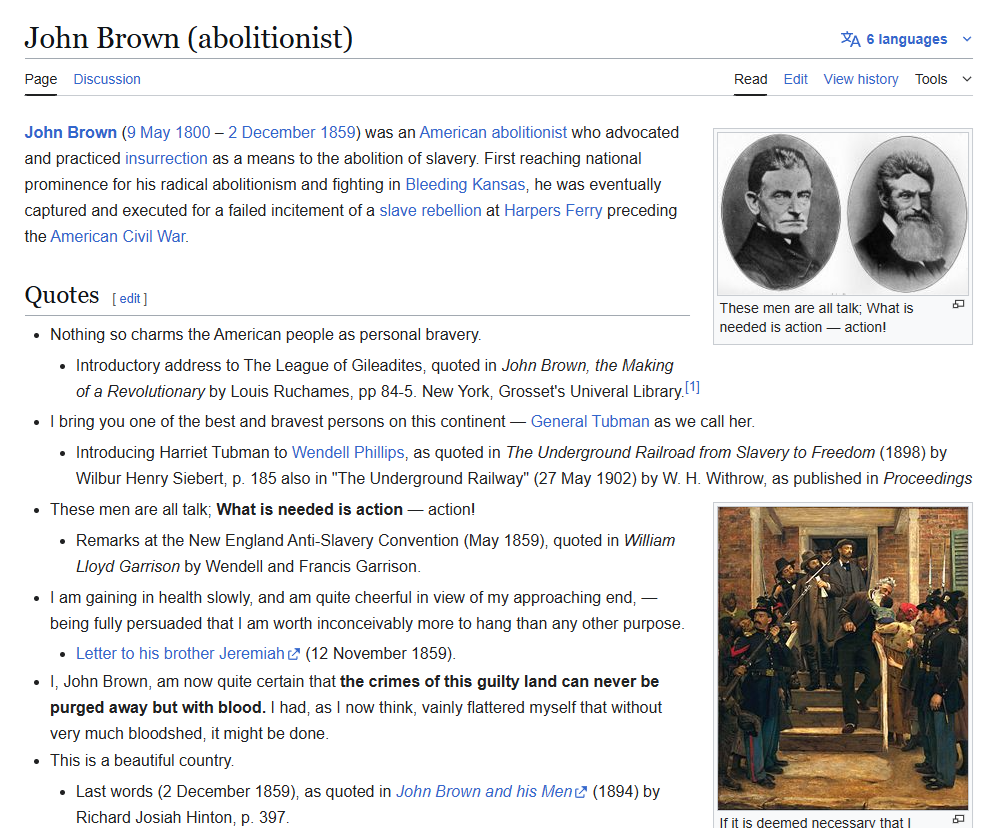Click the page title John Brown (abolitionist)
The image size is (995, 828).
click(188, 38)
